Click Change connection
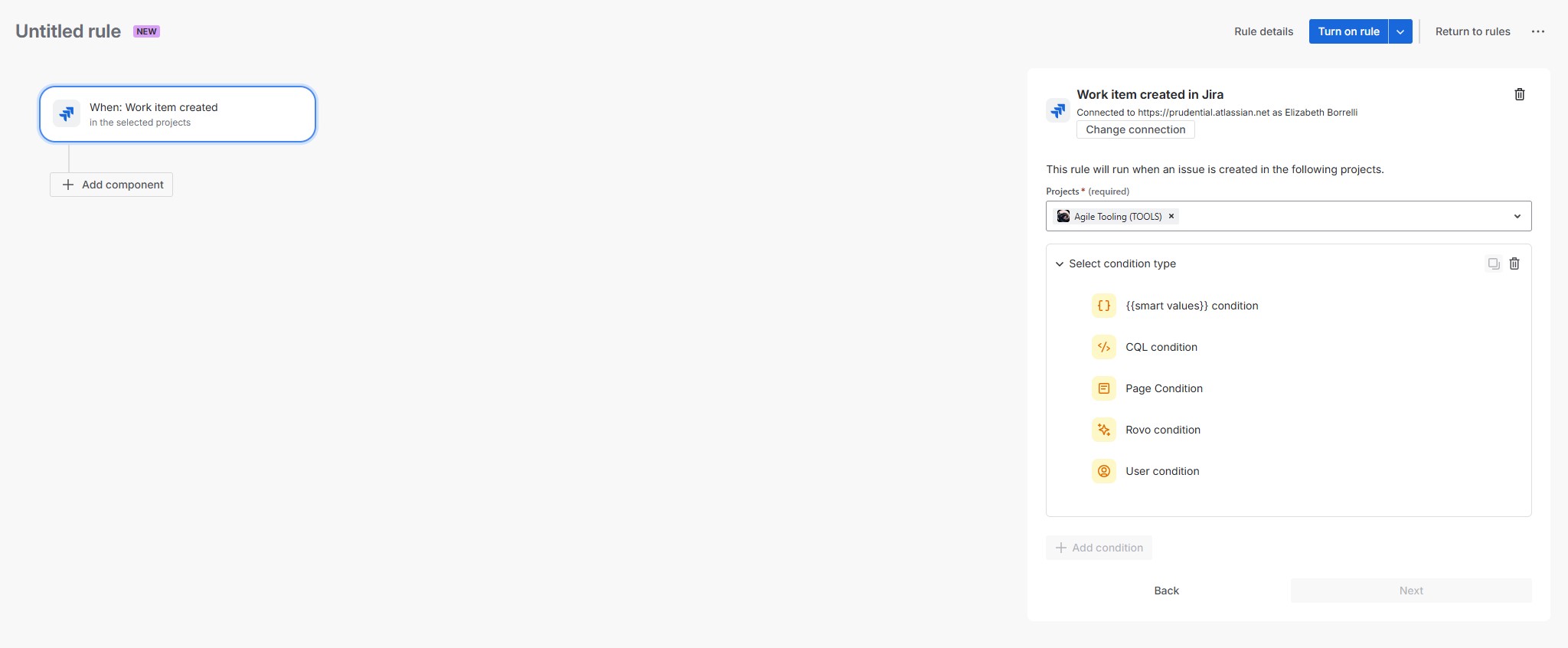Image resolution: width=1568 pixels, height=648 pixels. pyautogui.click(x=1135, y=129)
